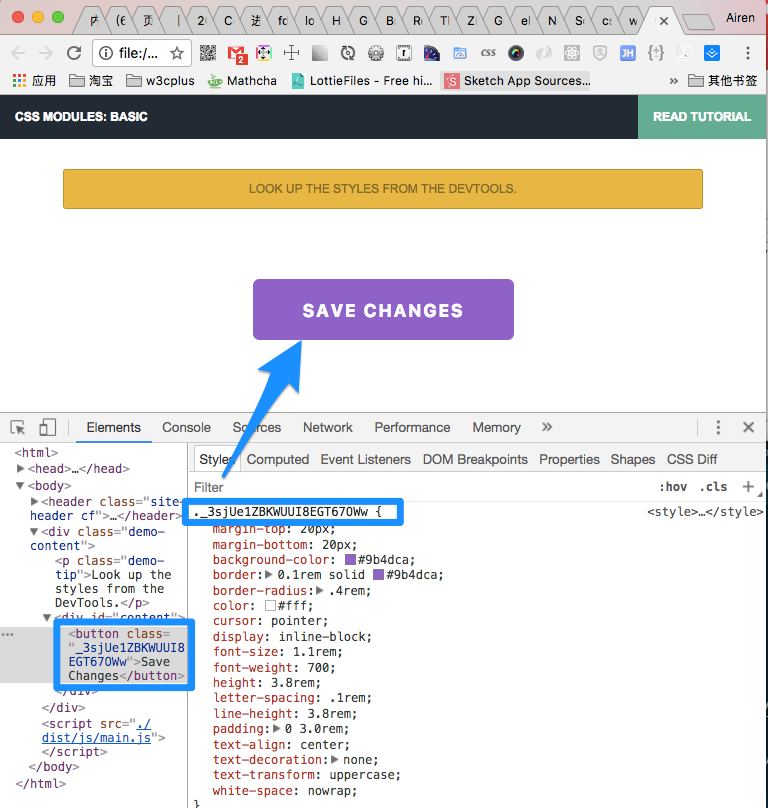768x808 pixels.
Task: Collapse the body element node
Action: tap(20, 485)
